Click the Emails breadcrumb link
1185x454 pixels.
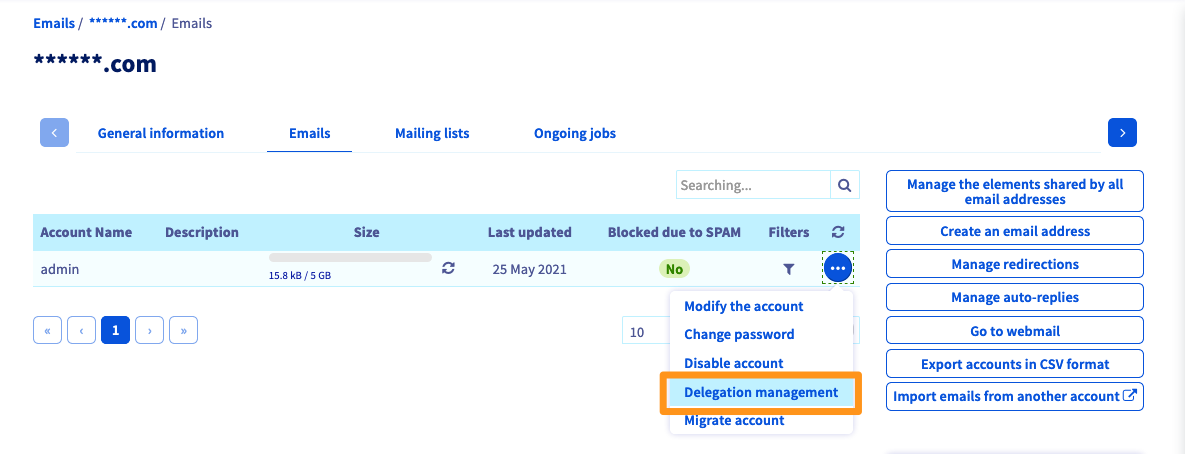coord(53,23)
